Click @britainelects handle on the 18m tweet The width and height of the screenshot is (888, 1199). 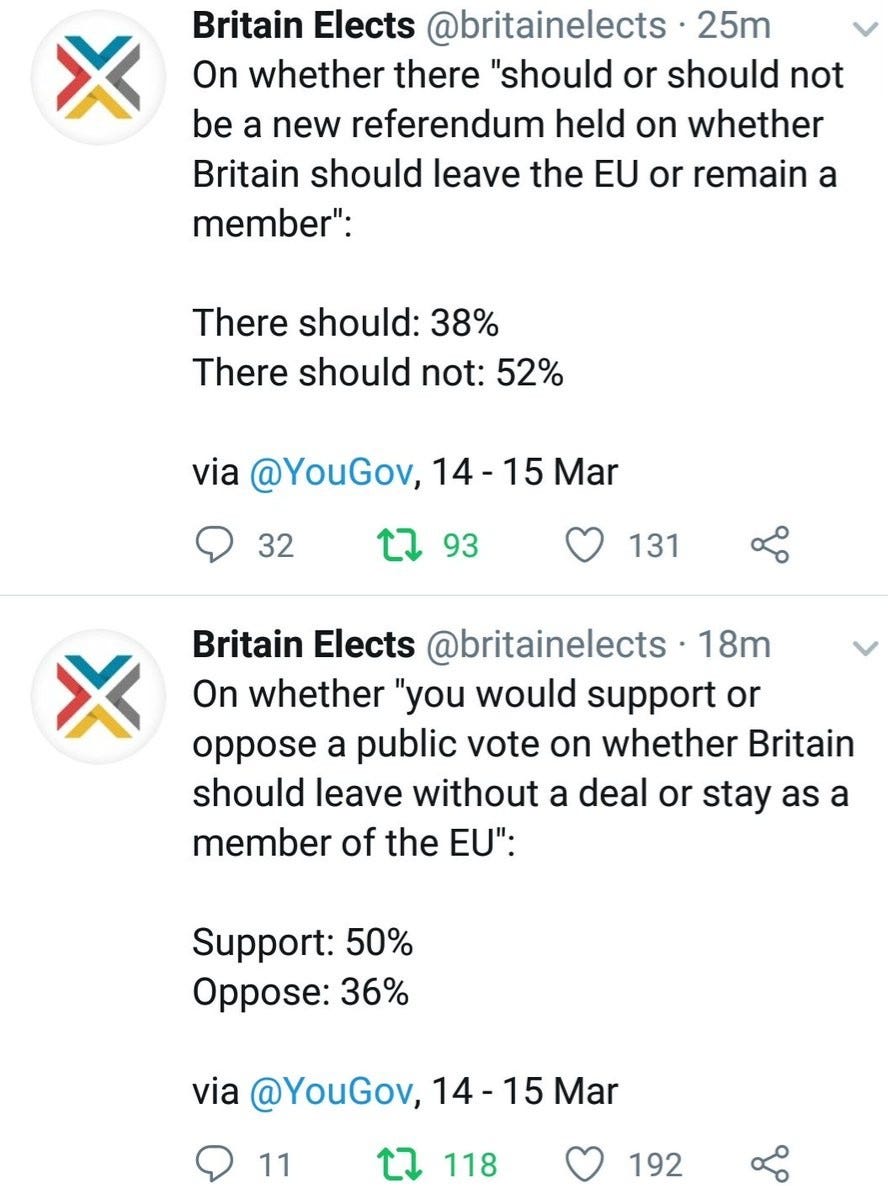tap(545, 645)
